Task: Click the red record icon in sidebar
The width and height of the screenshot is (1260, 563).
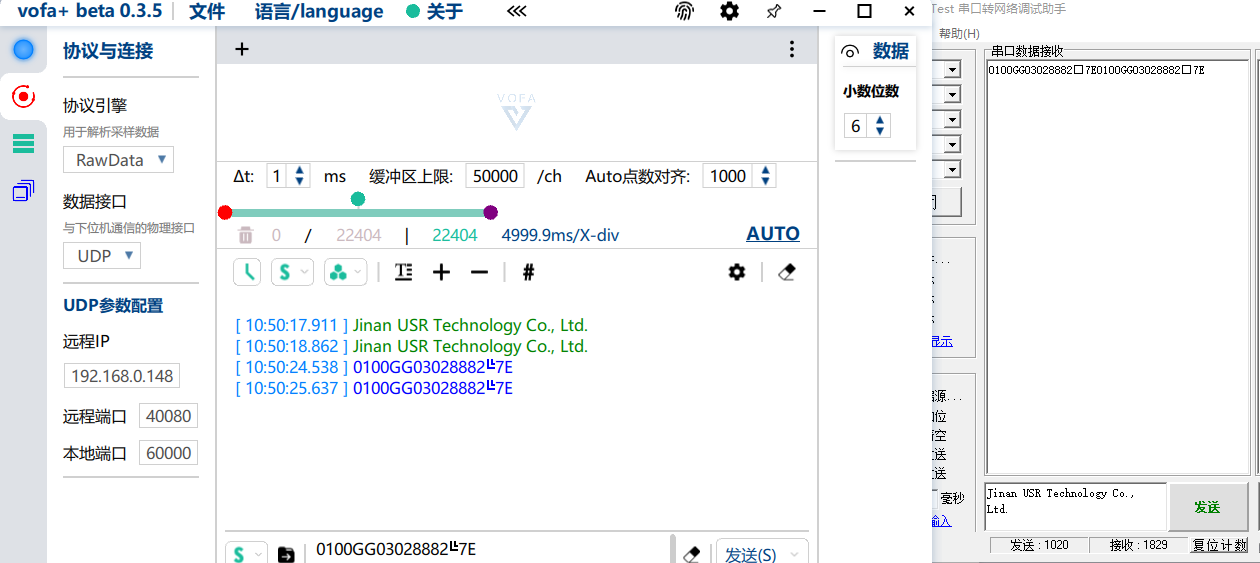Action: (23, 96)
